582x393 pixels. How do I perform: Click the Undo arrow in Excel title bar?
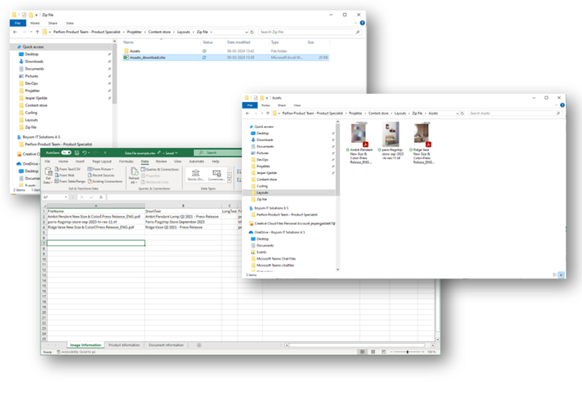(x=85, y=153)
